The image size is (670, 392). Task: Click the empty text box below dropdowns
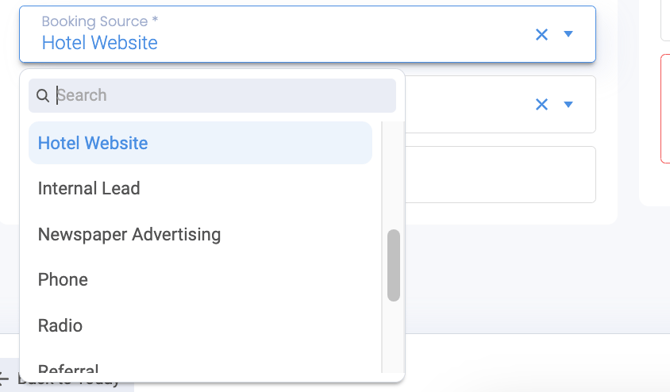click(x=500, y=174)
